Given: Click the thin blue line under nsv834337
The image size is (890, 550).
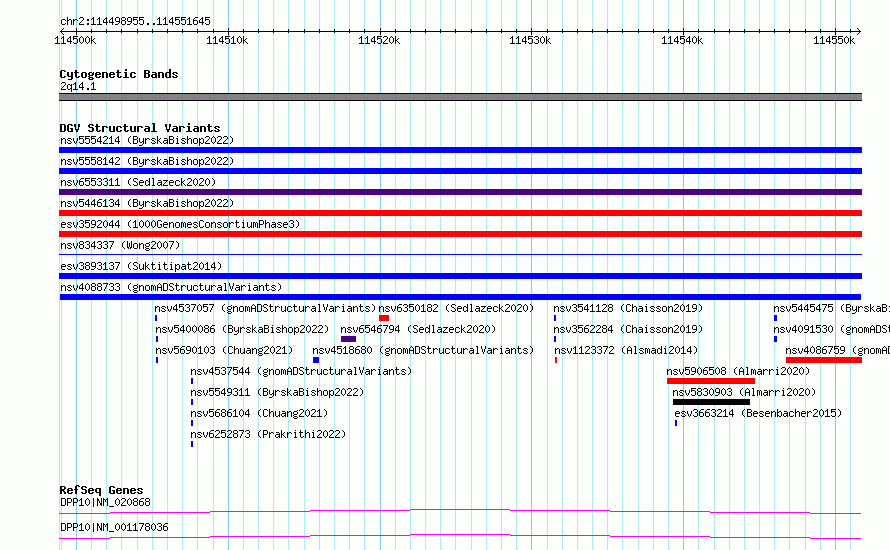Looking at the screenshot, I should pyautogui.click(x=460, y=254).
